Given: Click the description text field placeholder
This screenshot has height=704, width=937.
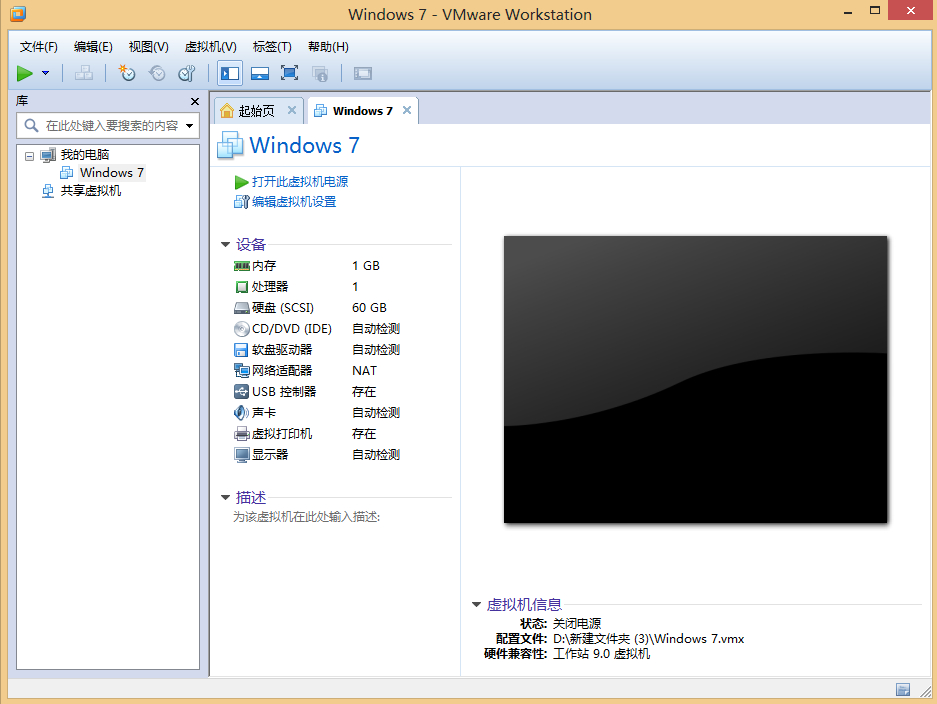Looking at the screenshot, I should pyautogui.click(x=307, y=517).
